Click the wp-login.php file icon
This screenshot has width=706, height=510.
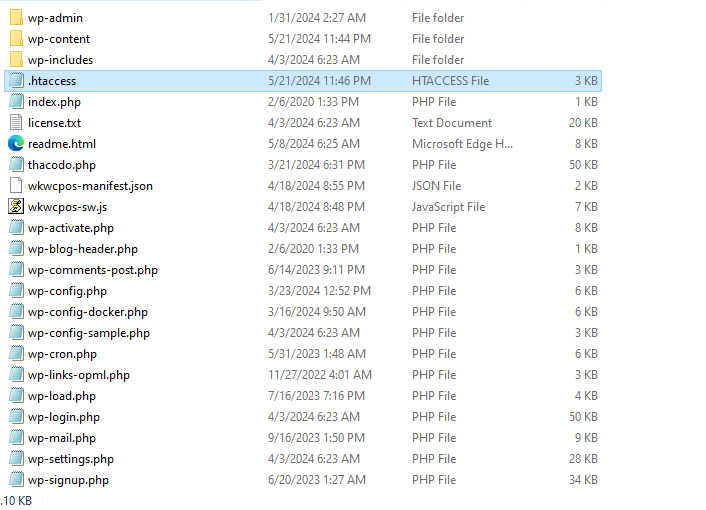(x=16, y=417)
